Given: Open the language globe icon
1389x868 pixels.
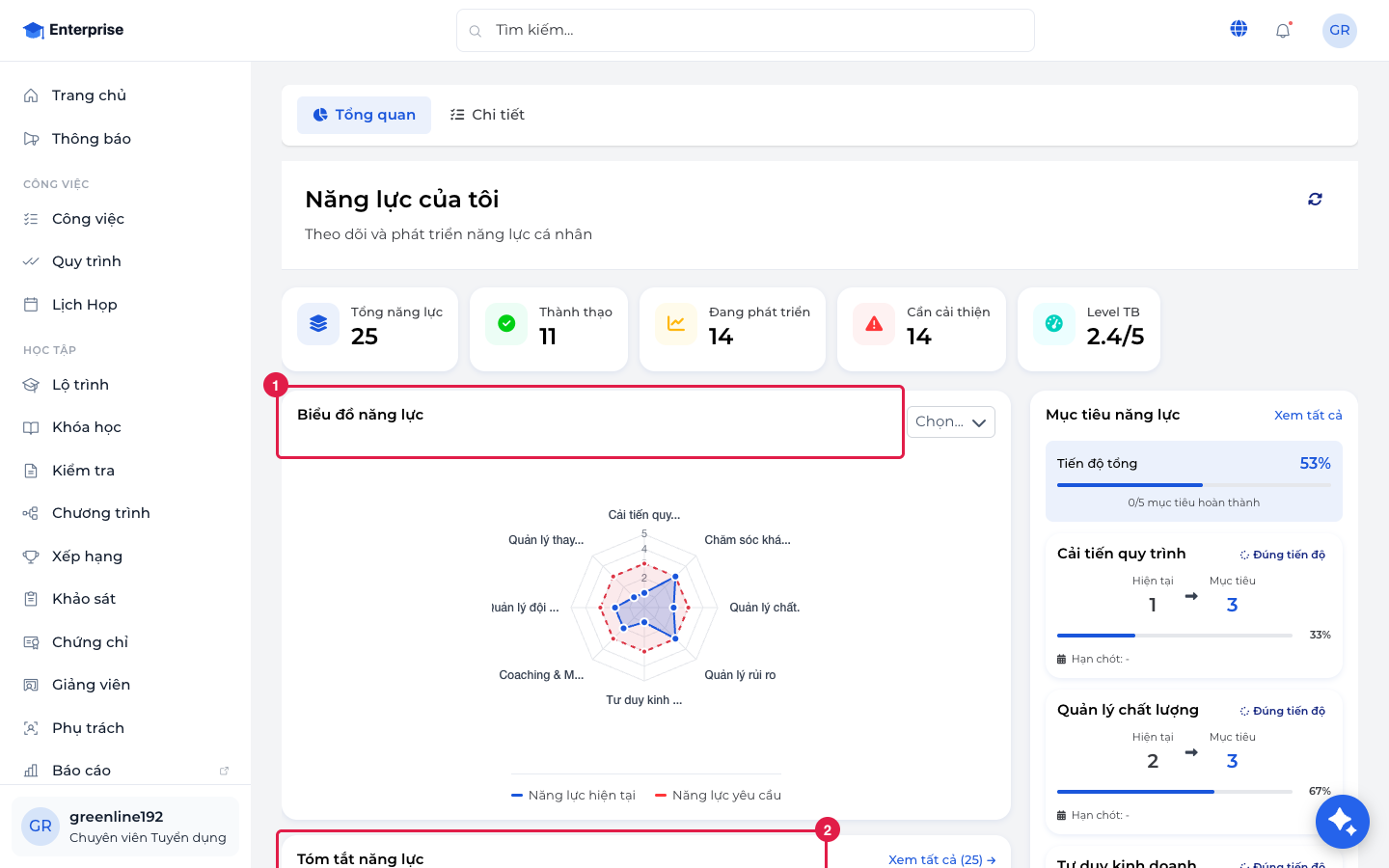Looking at the screenshot, I should pos(1239,29).
